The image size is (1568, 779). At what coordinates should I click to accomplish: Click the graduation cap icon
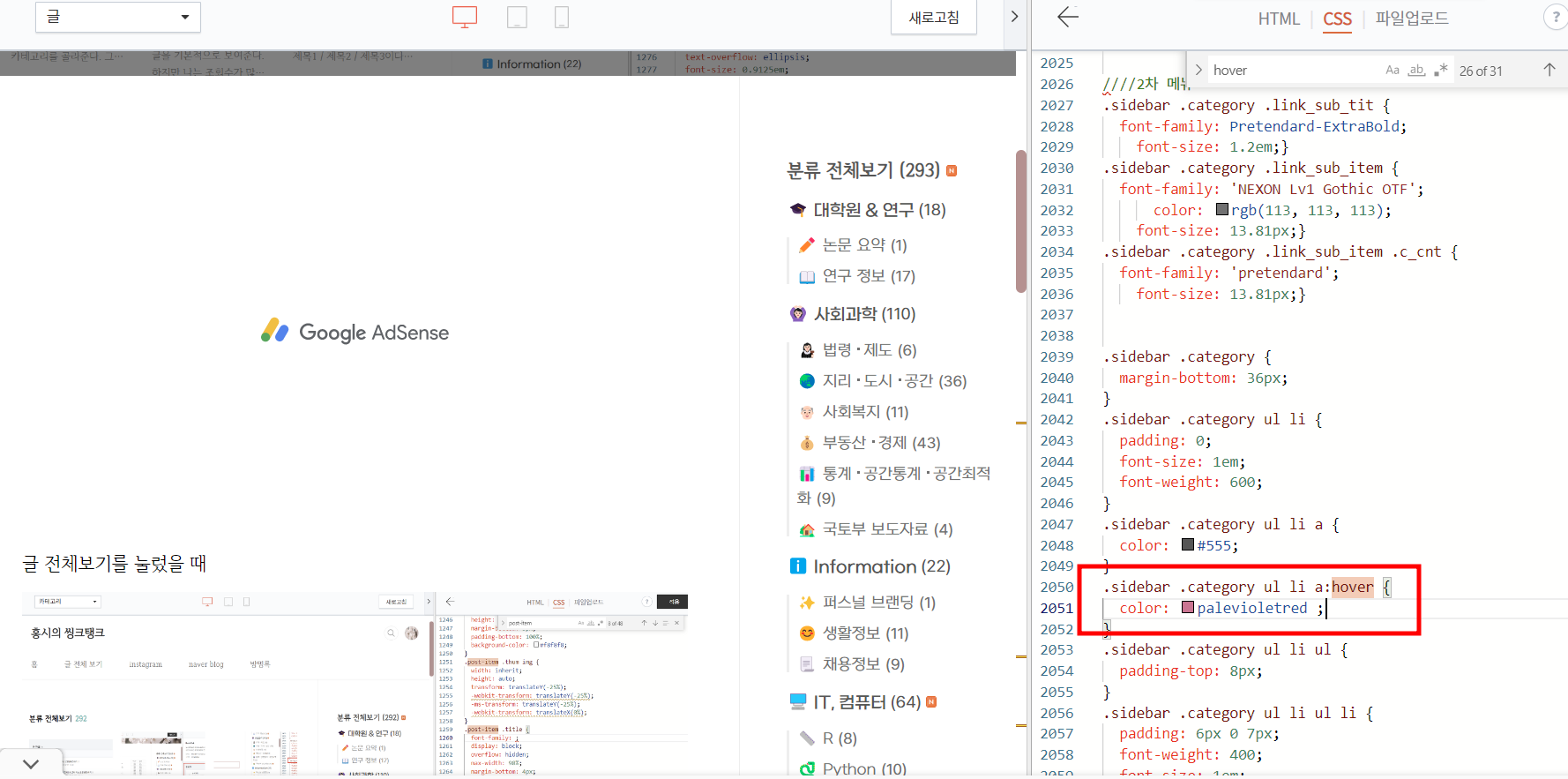coord(798,210)
